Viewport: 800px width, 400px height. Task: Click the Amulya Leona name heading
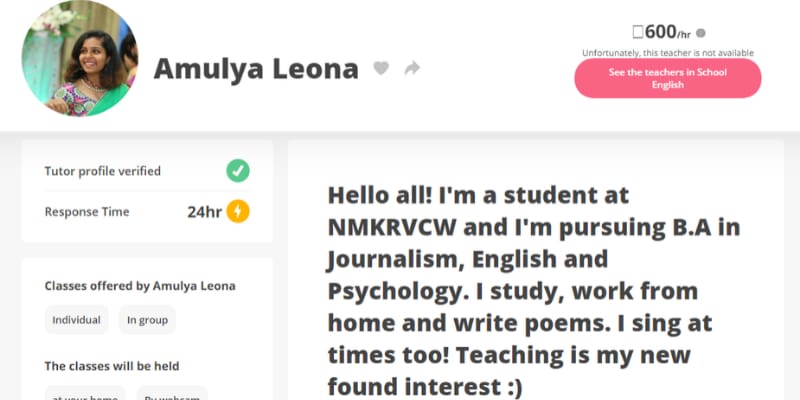click(x=256, y=68)
